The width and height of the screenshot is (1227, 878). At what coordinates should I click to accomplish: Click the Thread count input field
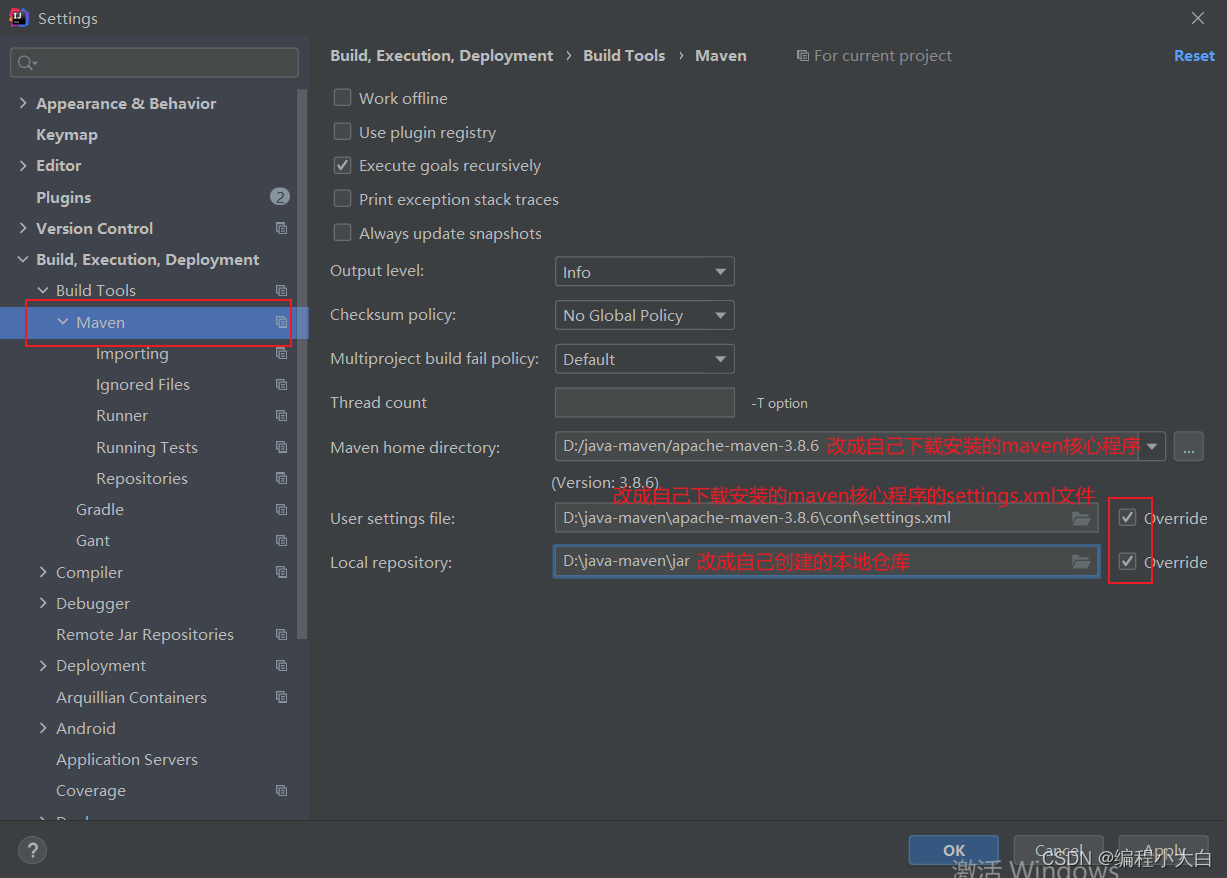tap(644, 402)
